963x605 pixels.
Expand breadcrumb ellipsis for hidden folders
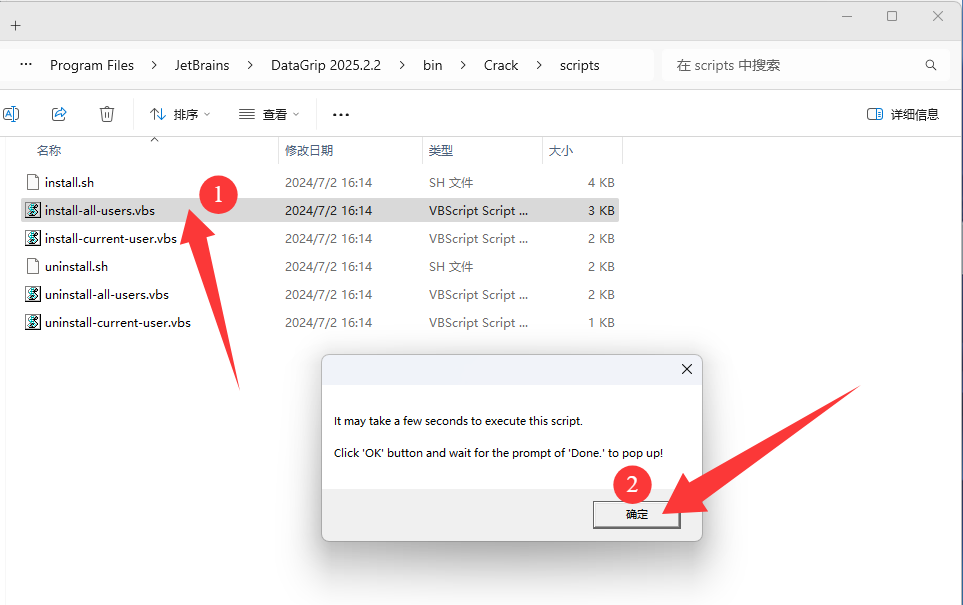pos(26,64)
